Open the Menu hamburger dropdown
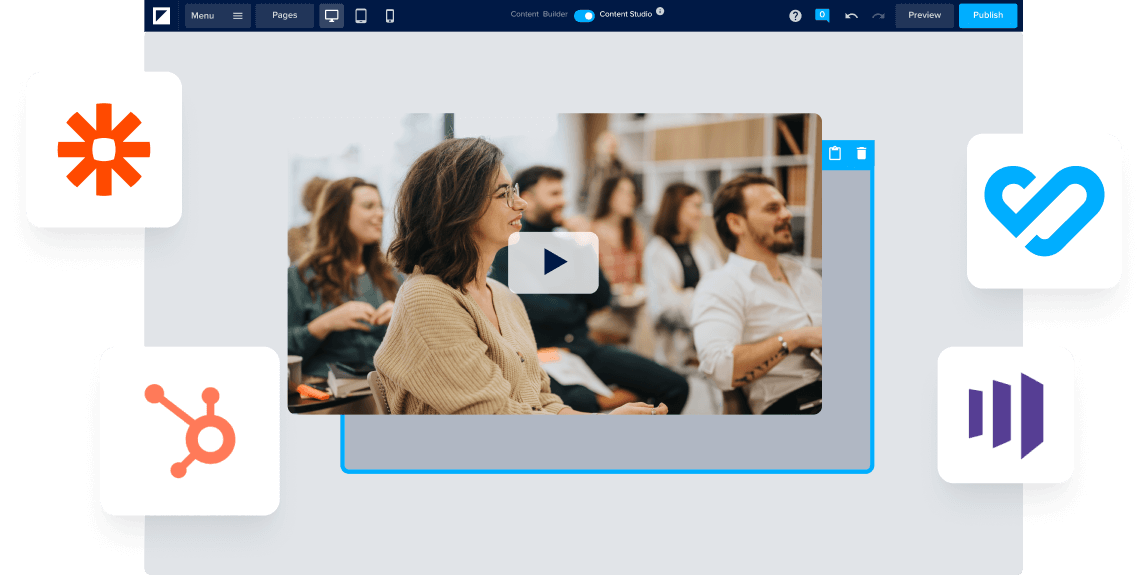This screenshot has width=1148, height=576. tap(217, 16)
